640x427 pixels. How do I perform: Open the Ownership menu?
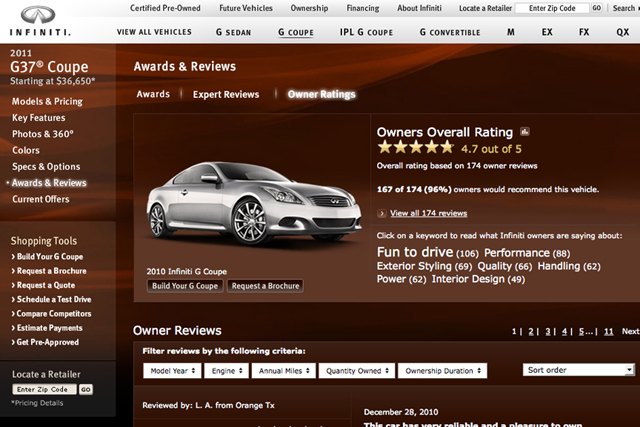[309, 8]
